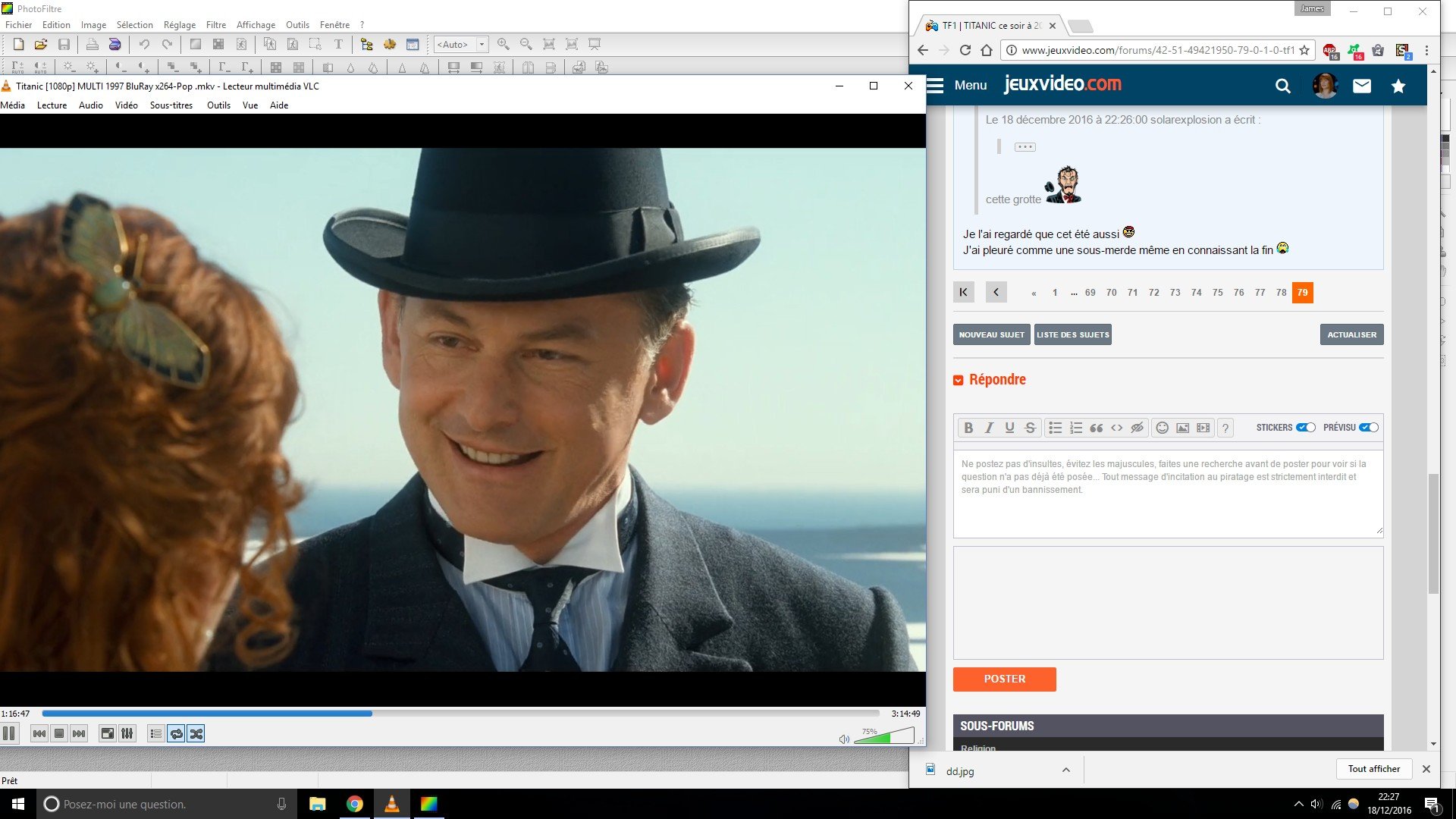The width and height of the screenshot is (1456, 819).
Task: Click jeuxvideo search magnifier icon
Action: pos(1282,86)
